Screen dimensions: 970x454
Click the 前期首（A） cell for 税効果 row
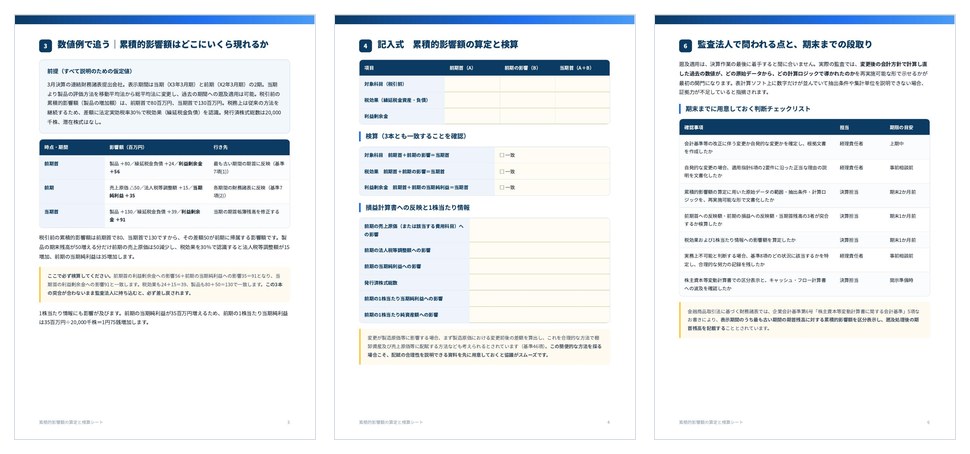tap(471, 100)
